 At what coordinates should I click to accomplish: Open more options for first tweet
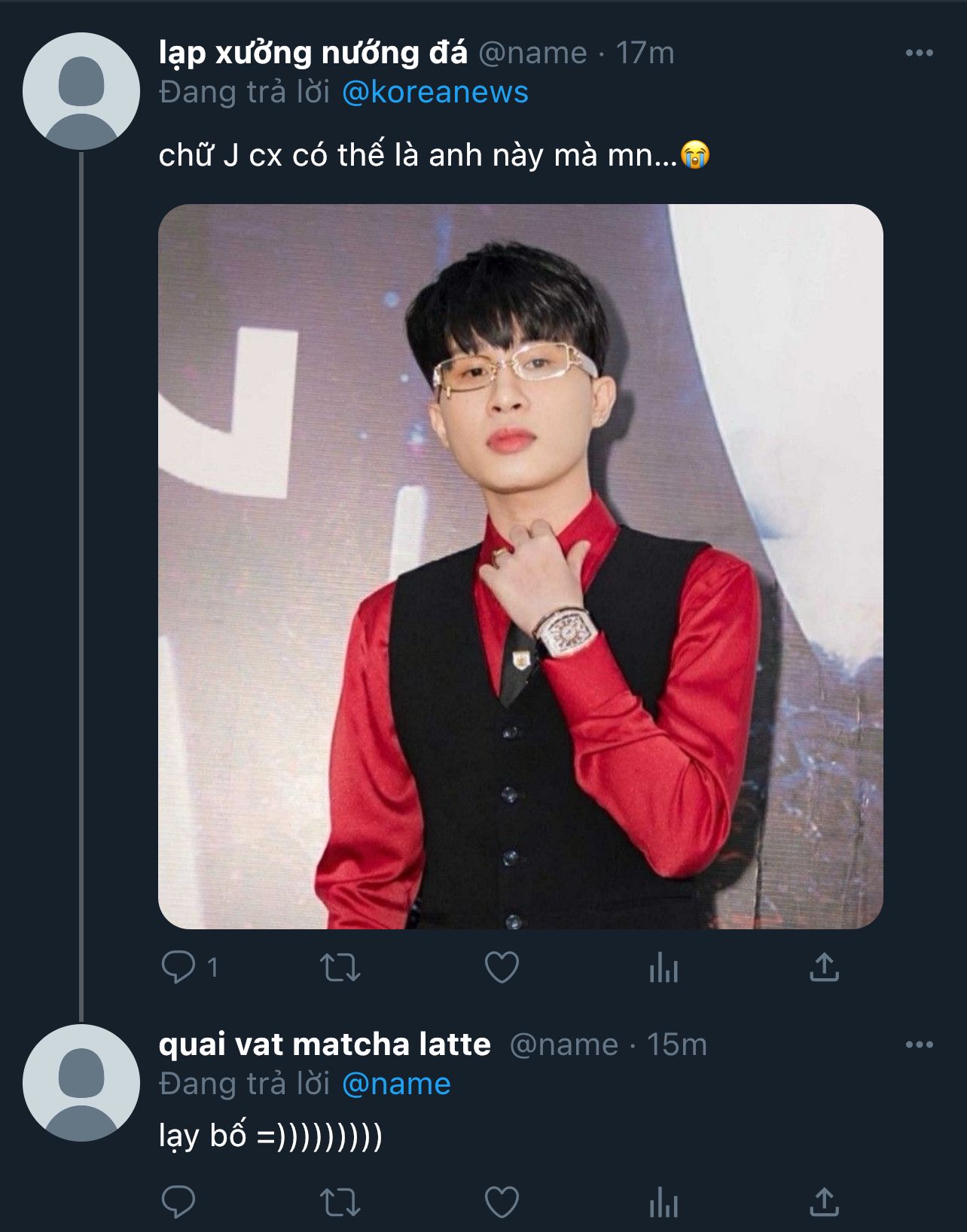[919, 53]
